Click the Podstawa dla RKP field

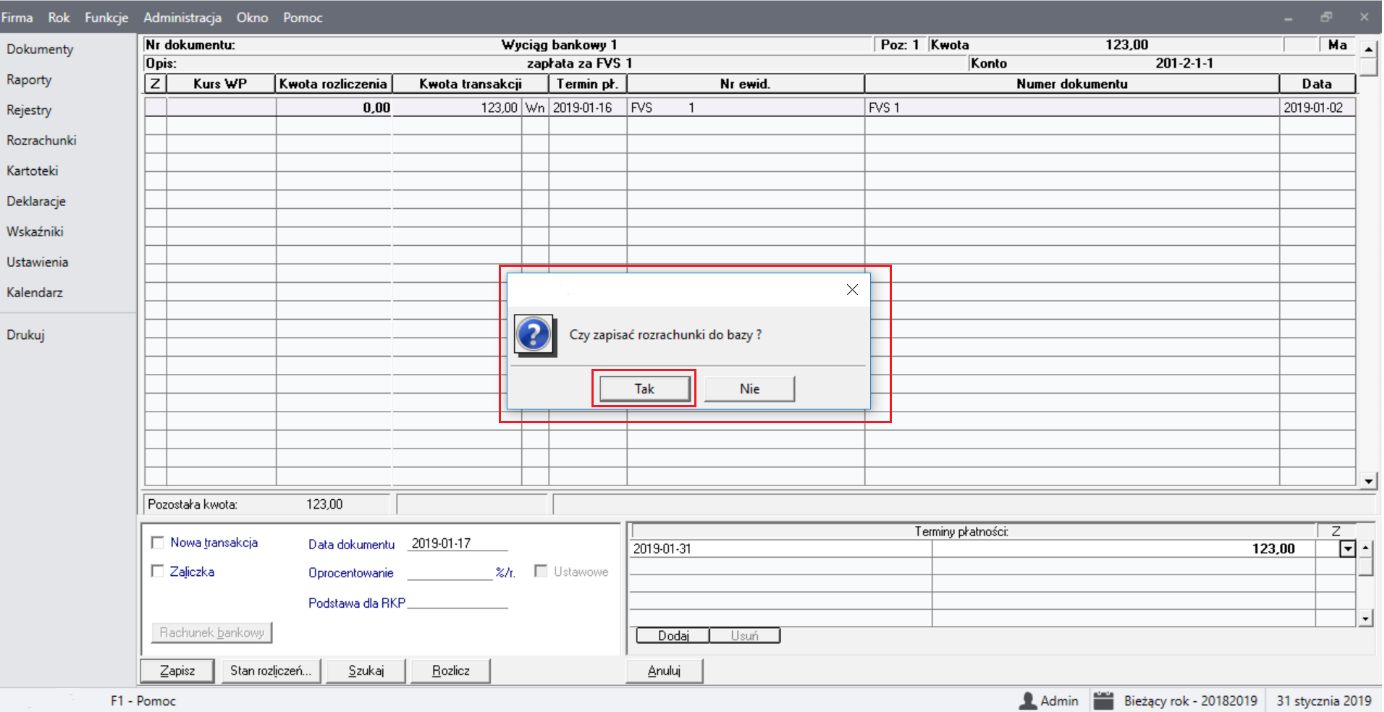point(458,602)
